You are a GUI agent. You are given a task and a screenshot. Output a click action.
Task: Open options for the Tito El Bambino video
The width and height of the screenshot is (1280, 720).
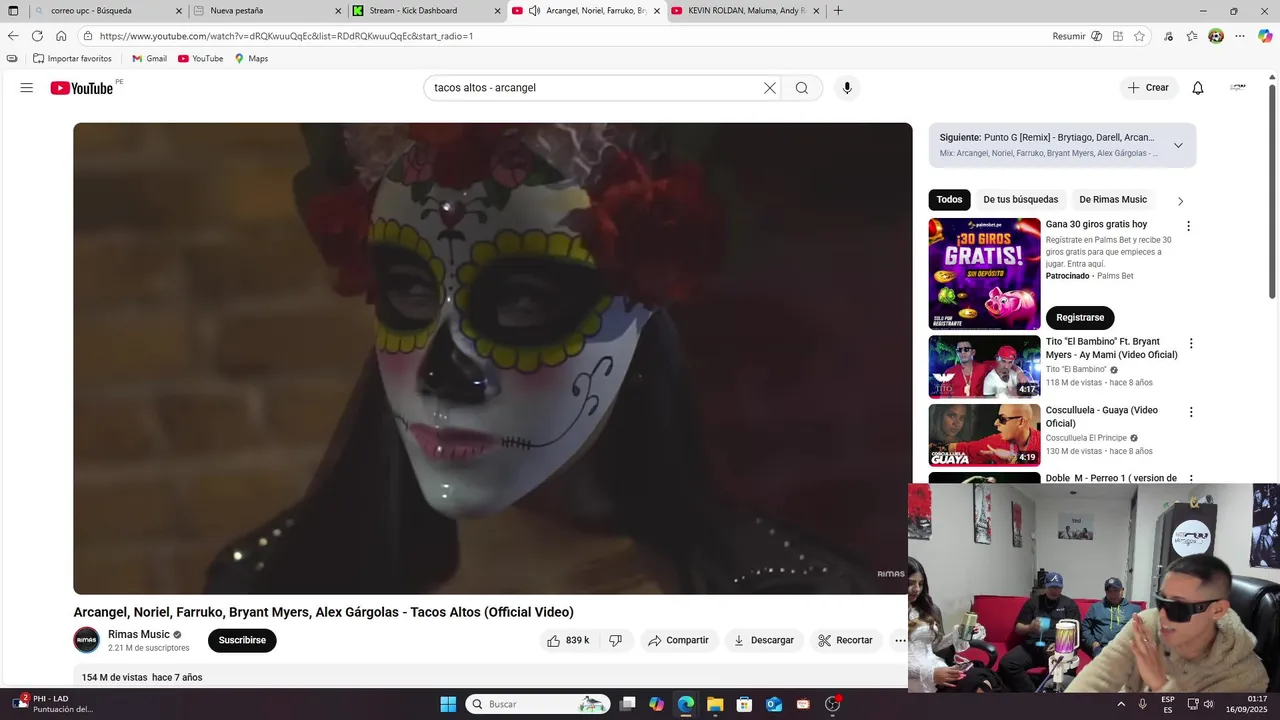click(x=1190, y=344)
